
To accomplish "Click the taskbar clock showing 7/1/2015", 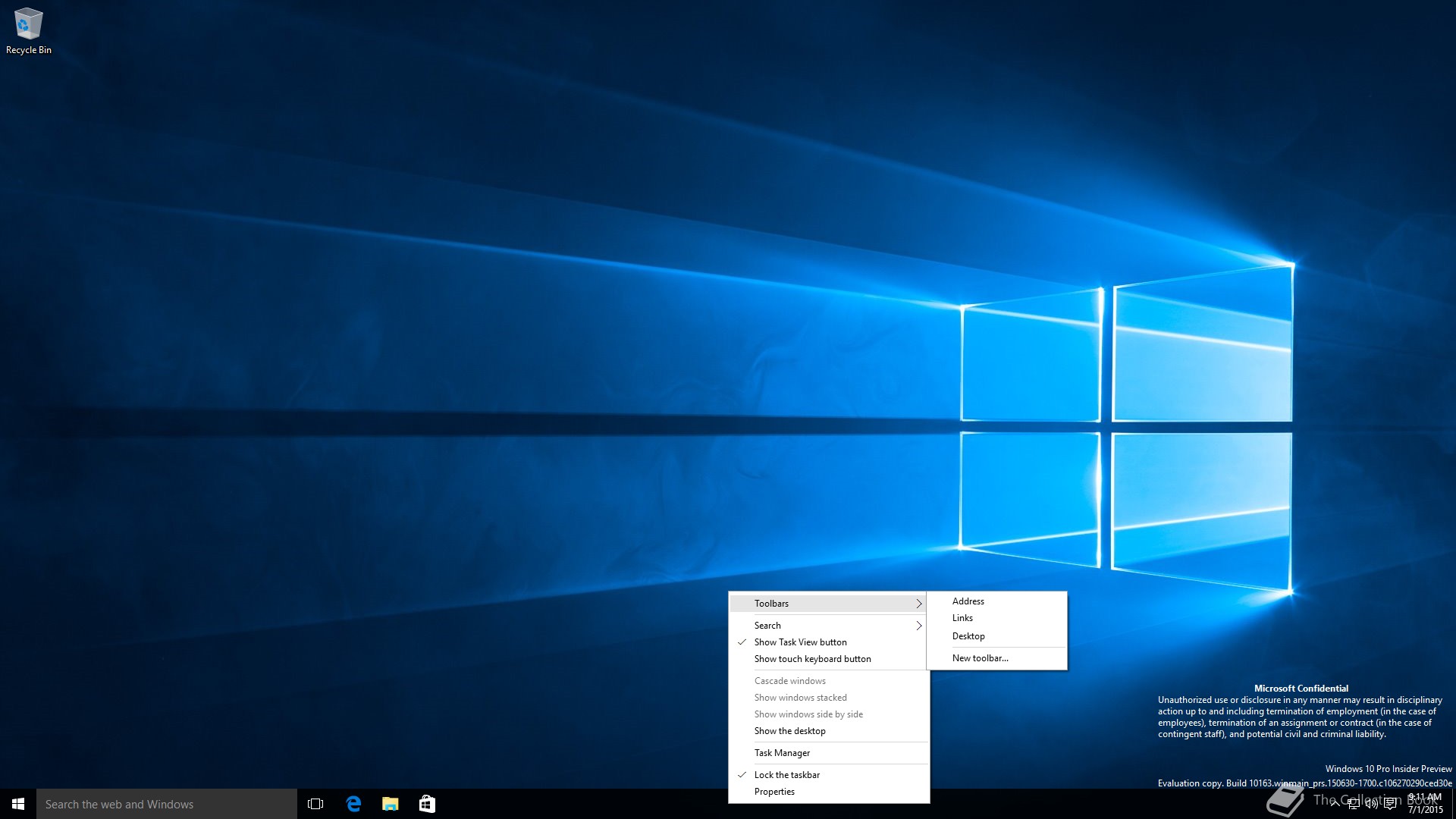I will click(x=1426, y=804).
